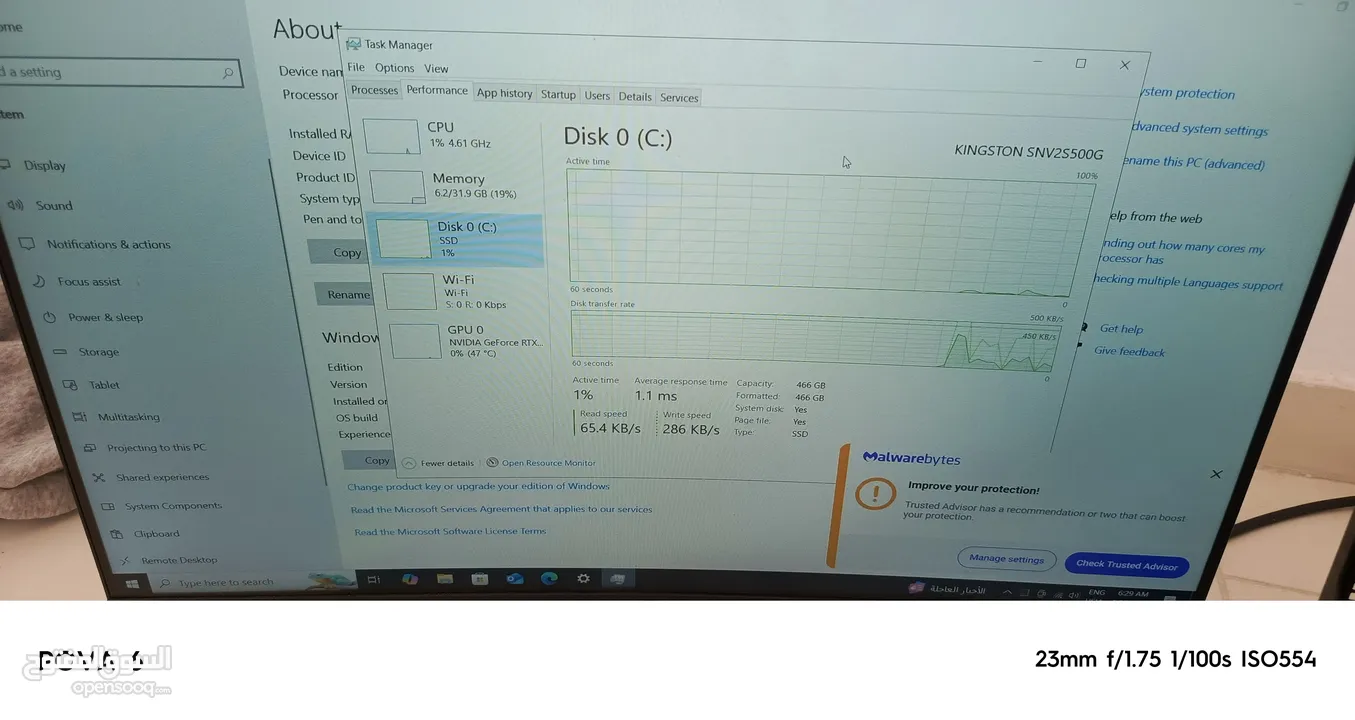The image size is (1355, 720).
Task: Minimize the Task Manager window
Action: click(1036, 61)
